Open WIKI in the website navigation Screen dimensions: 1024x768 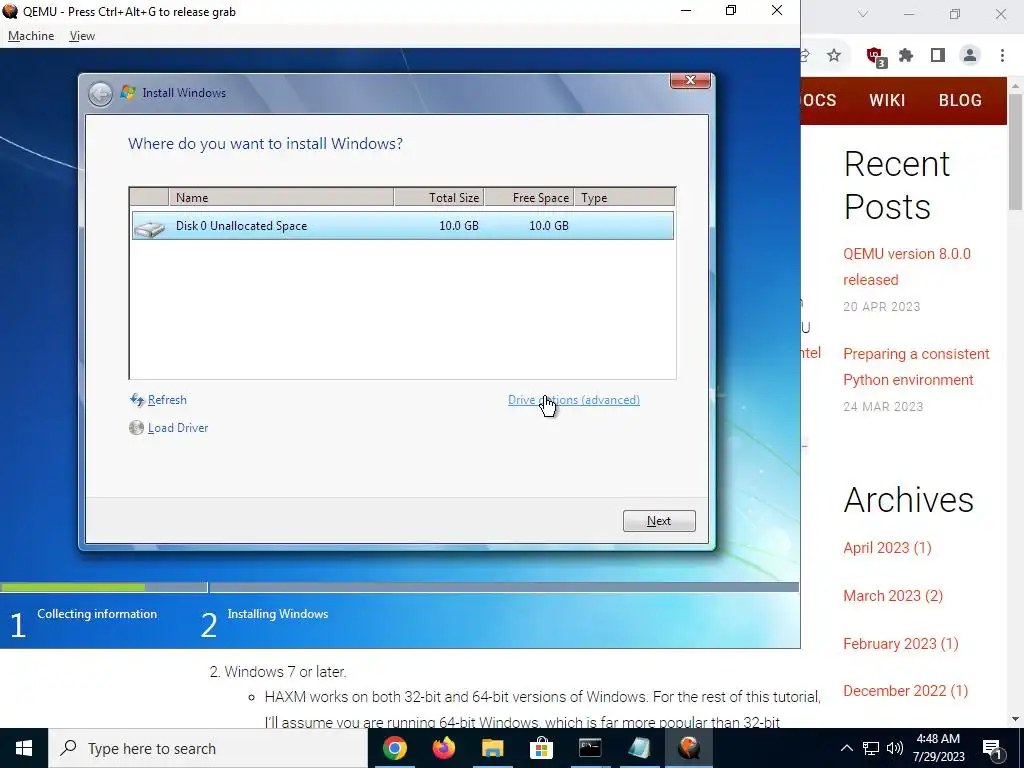pyautogui.click(x=887, y=100)
